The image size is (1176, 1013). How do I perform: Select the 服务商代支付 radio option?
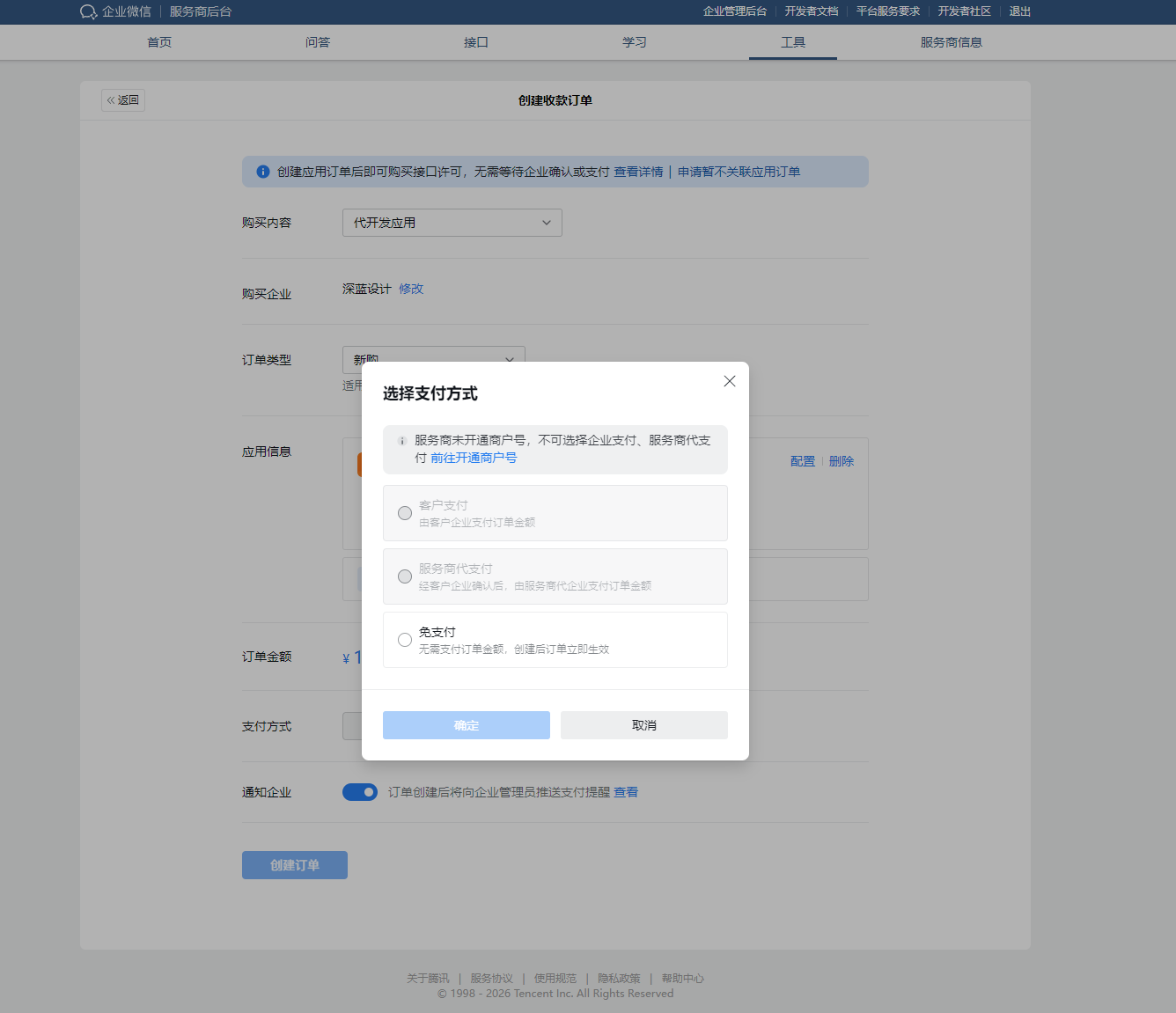click(405, 576)
